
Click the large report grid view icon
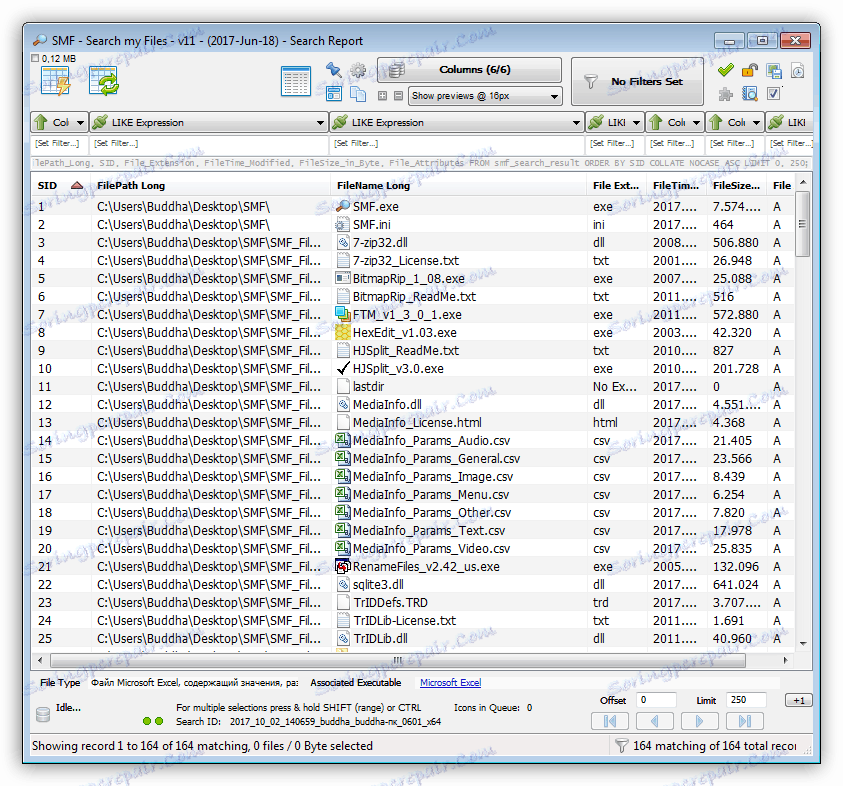[296, 82]
